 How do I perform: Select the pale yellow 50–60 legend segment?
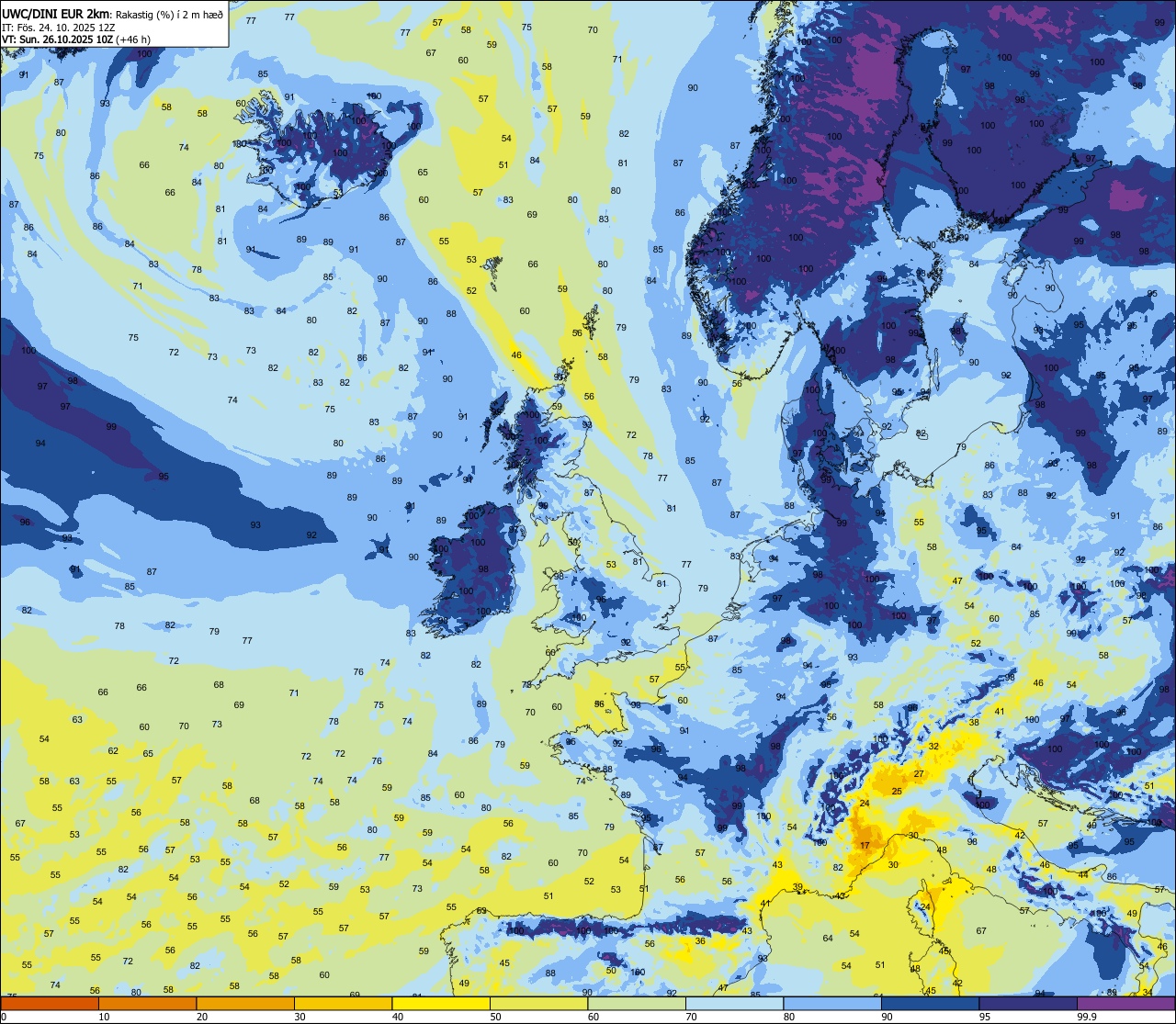click(539, 1004)
